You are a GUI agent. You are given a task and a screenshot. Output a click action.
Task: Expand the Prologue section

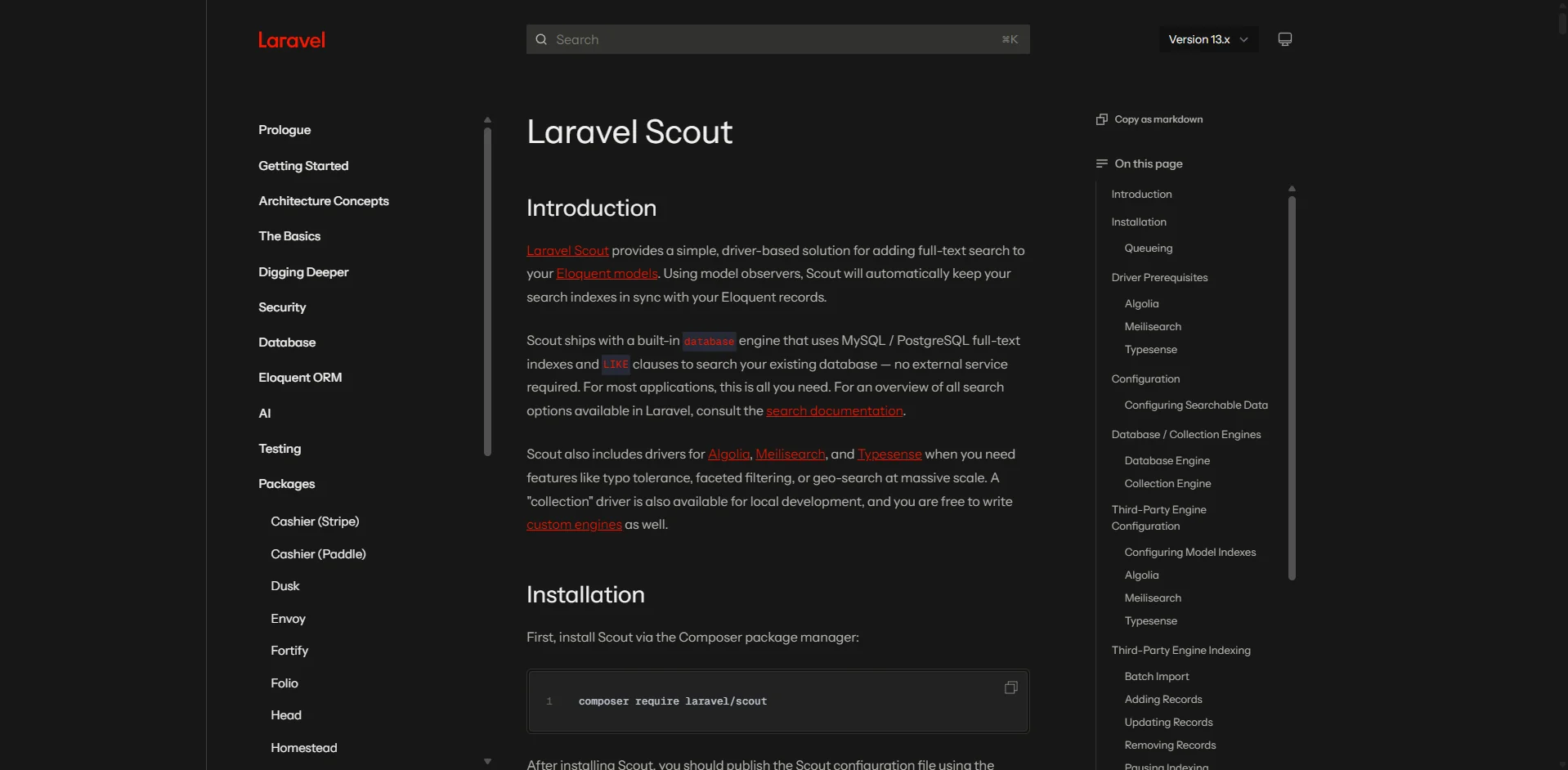coord(284,130)
